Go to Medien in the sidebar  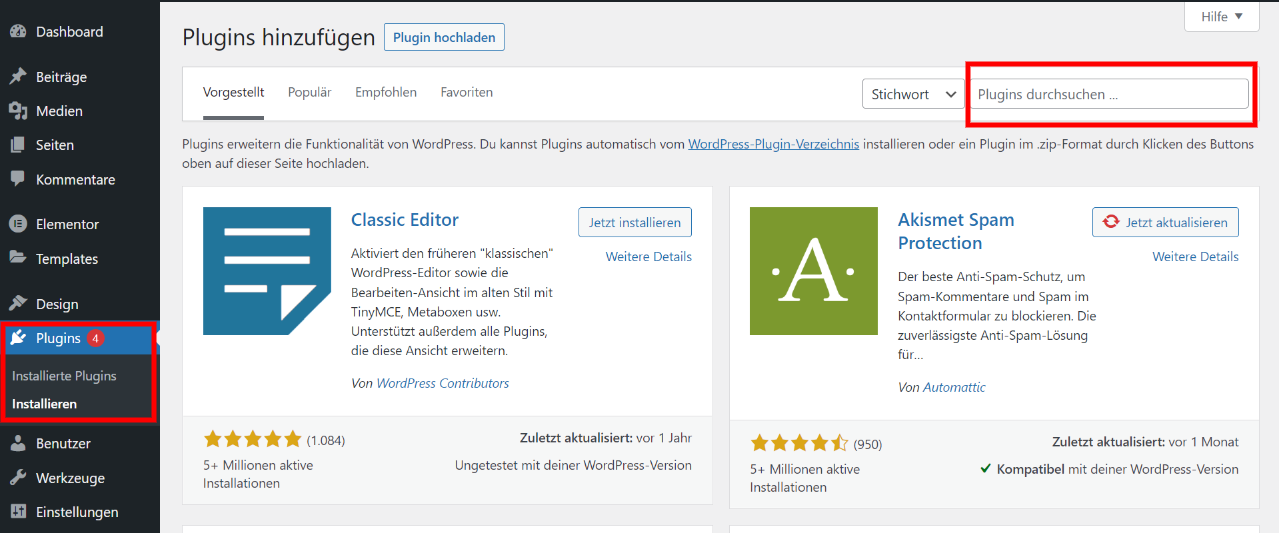click(x=59, y=111)
